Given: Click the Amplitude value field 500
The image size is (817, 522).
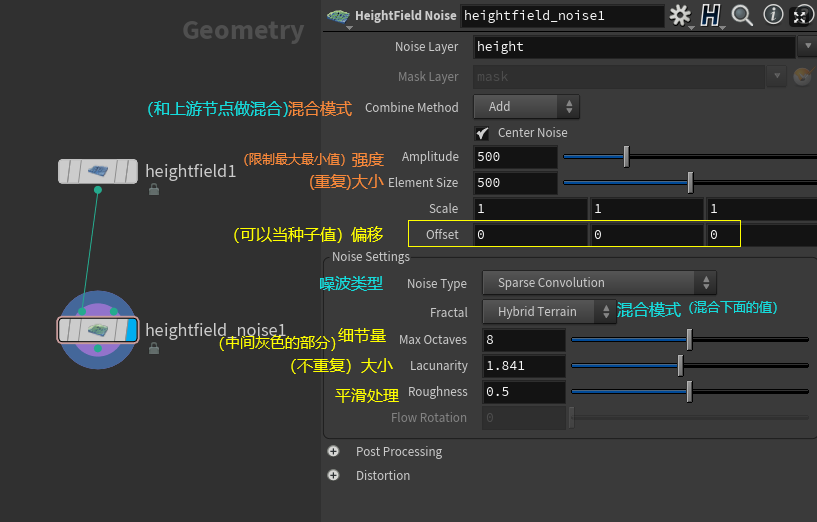Looking at the screenshot, I should [x=515, y=157].
